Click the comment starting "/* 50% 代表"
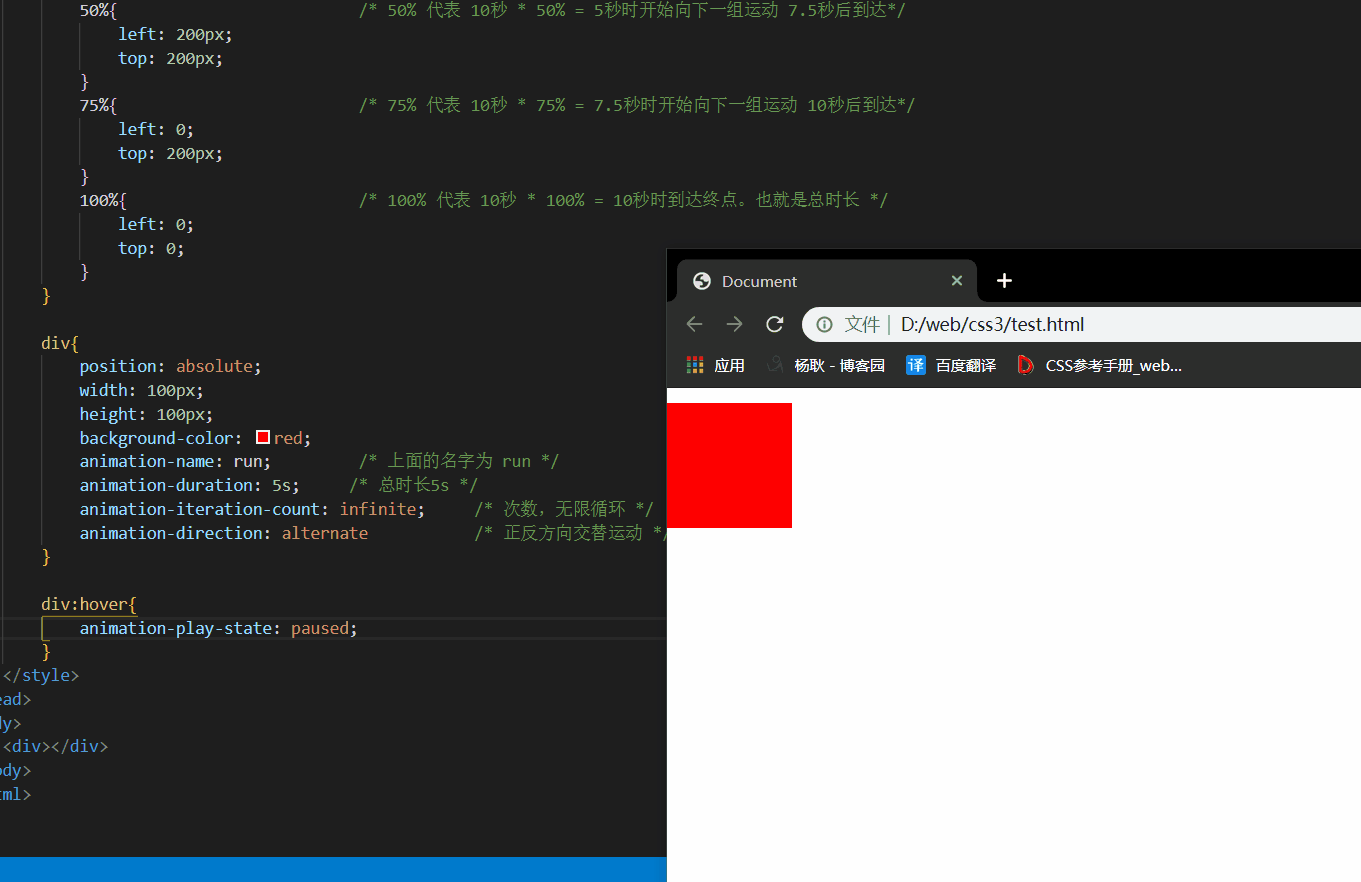 point(633,10)
